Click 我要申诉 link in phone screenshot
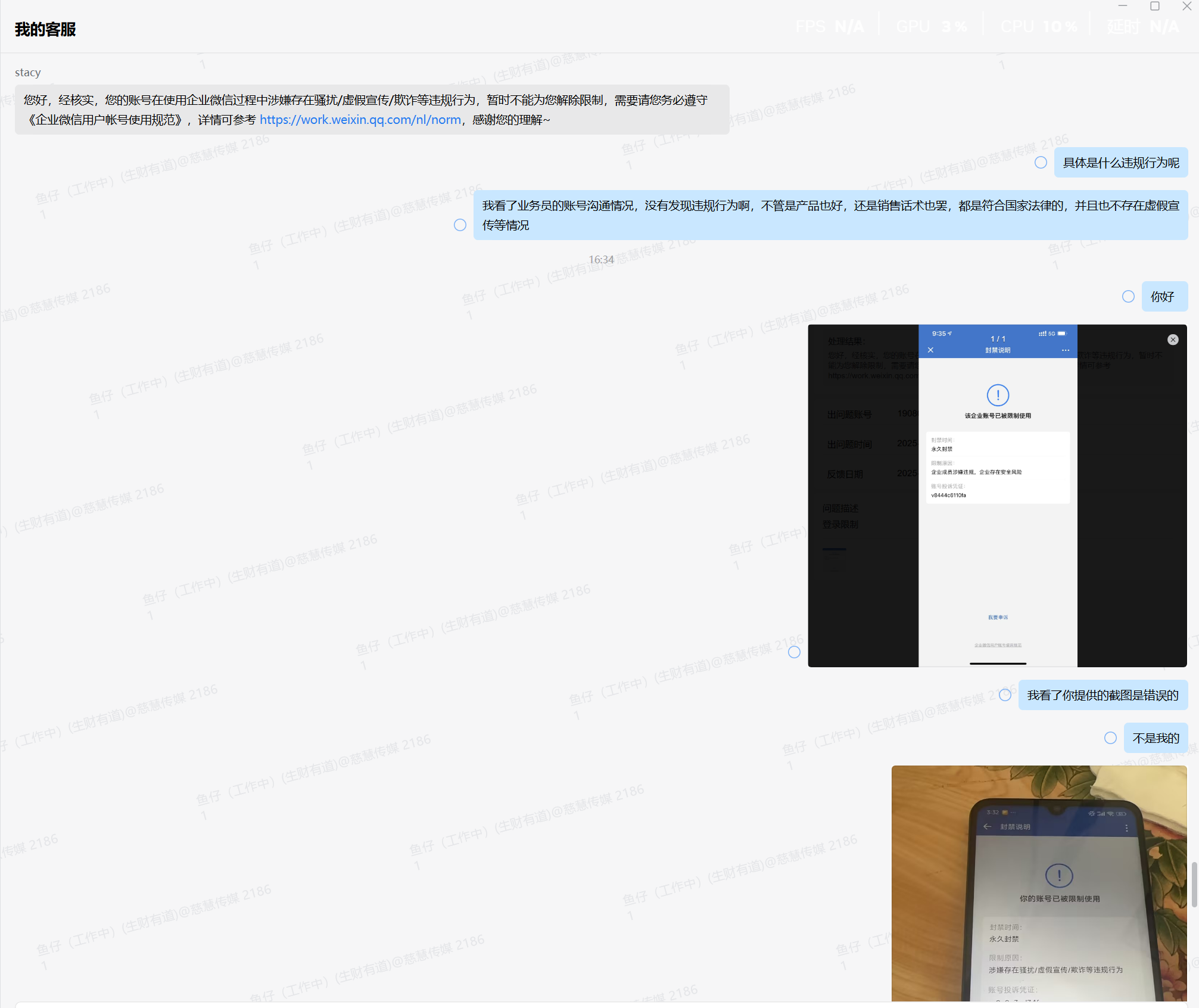Screen dimensions: 1199x1008 point(998,617)
